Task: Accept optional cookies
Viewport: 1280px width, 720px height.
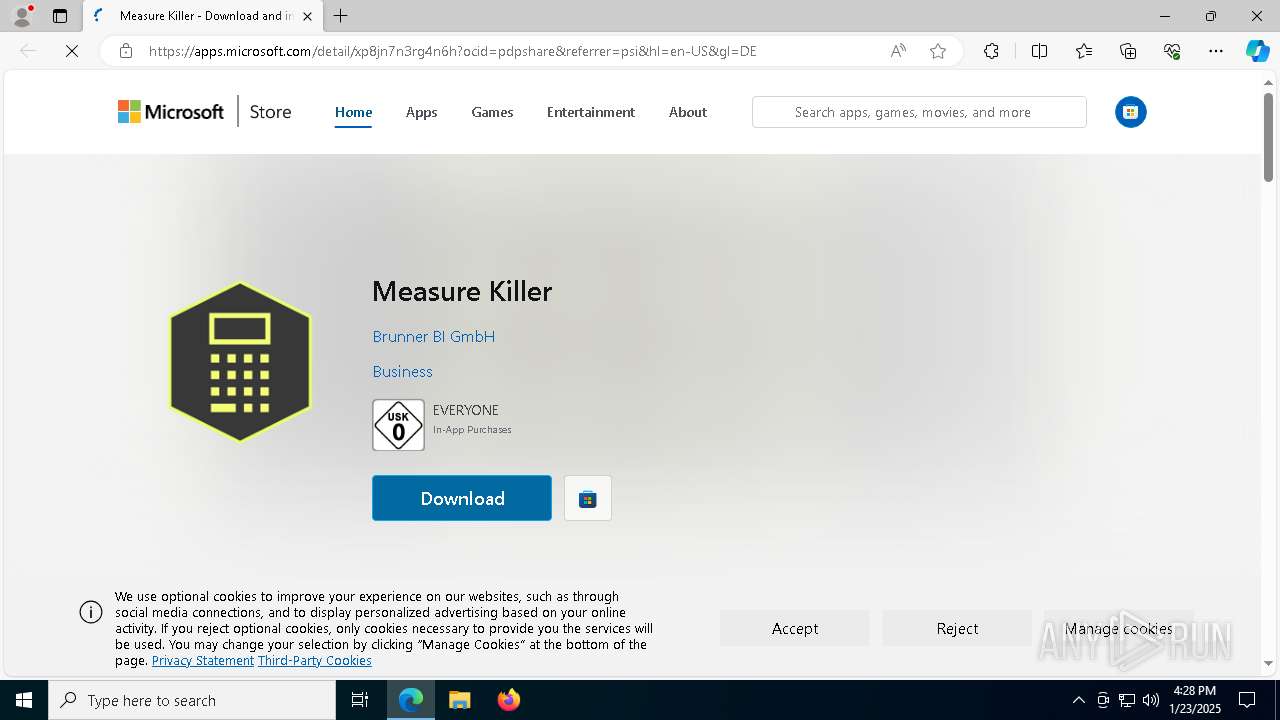Action: click(x=795, y=628)
